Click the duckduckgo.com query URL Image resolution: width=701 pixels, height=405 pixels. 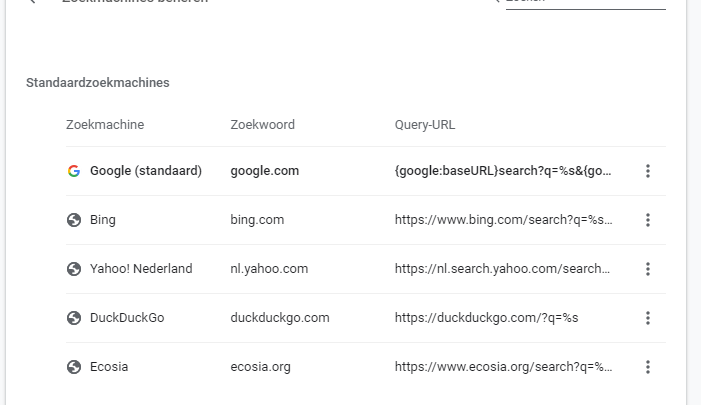pyautogui.click(x=486, y=318)
